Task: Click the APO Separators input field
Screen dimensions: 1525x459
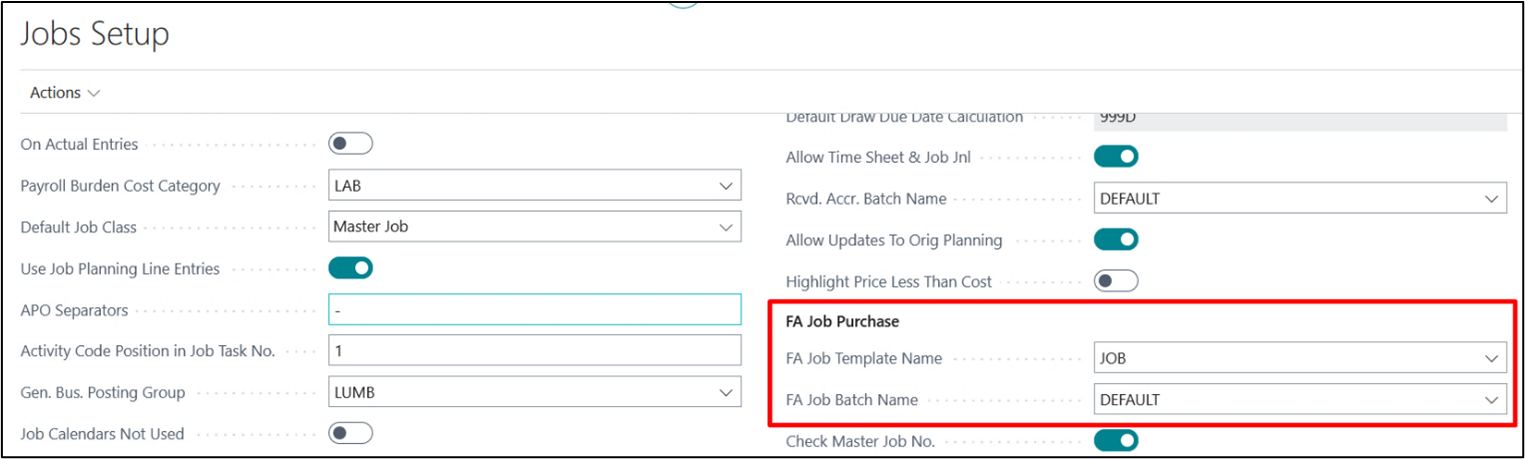Action: 534,310
